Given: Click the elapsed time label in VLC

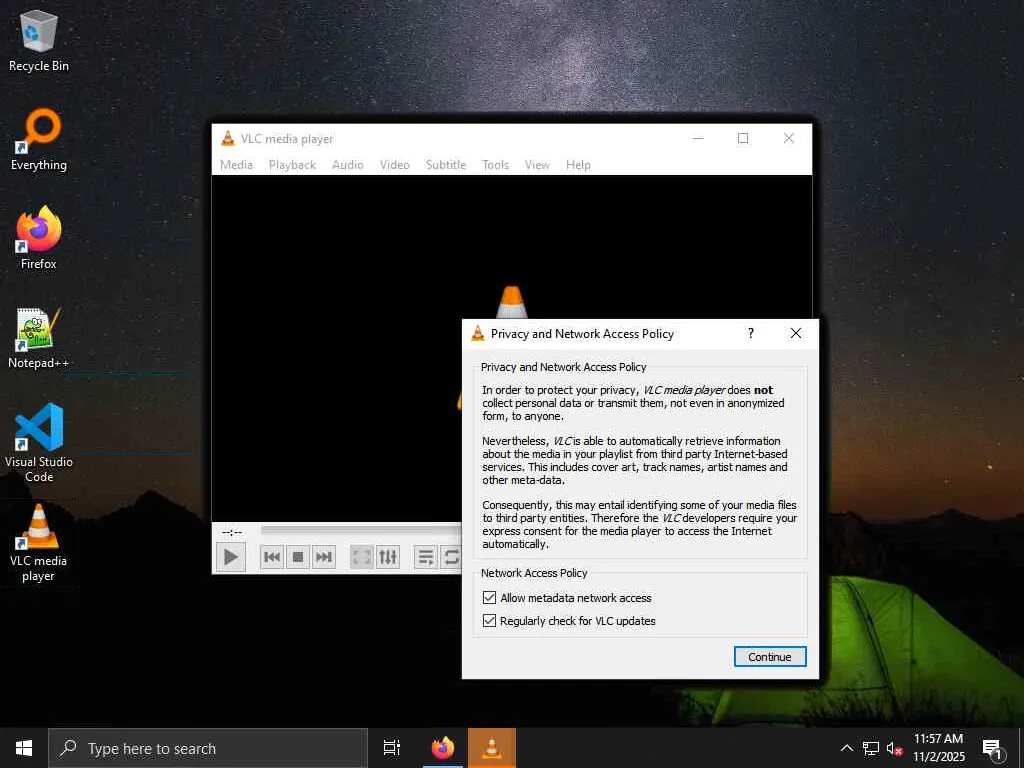Looking at the screenshot, I should click(x=232, y=532).
